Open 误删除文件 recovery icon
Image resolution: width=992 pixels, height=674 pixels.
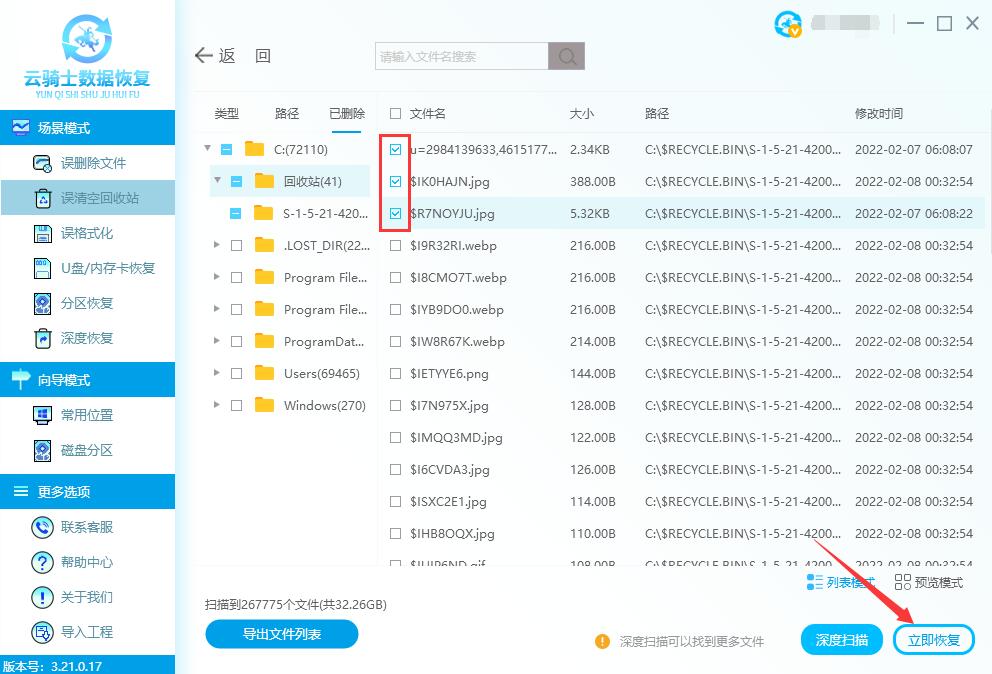pyautogui.click(x=42, y=163)
